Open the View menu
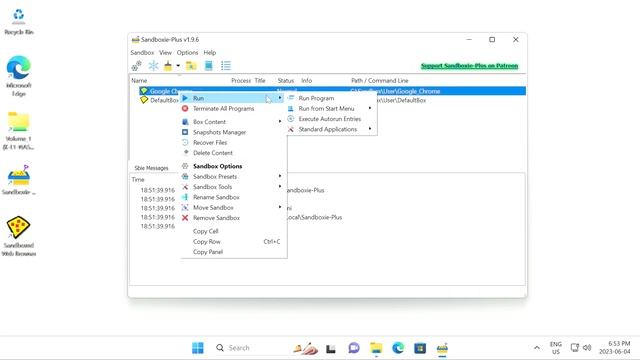 tap(165, 53)
